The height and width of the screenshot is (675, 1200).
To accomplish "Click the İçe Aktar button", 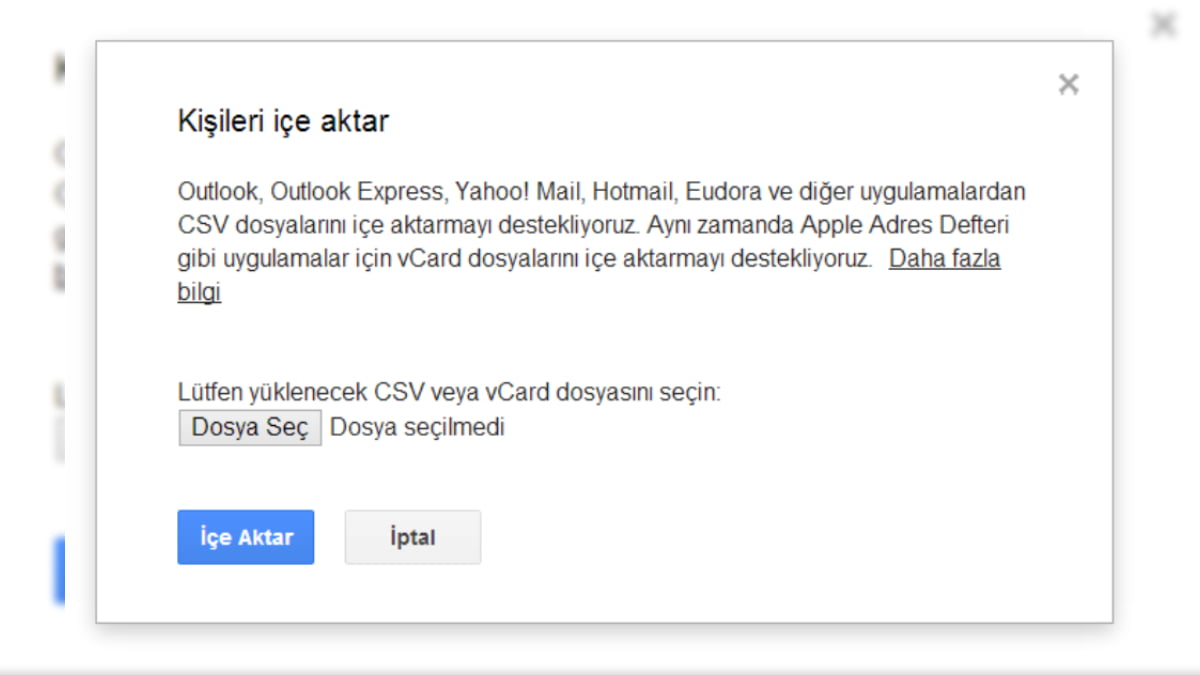I will point(246,537).
